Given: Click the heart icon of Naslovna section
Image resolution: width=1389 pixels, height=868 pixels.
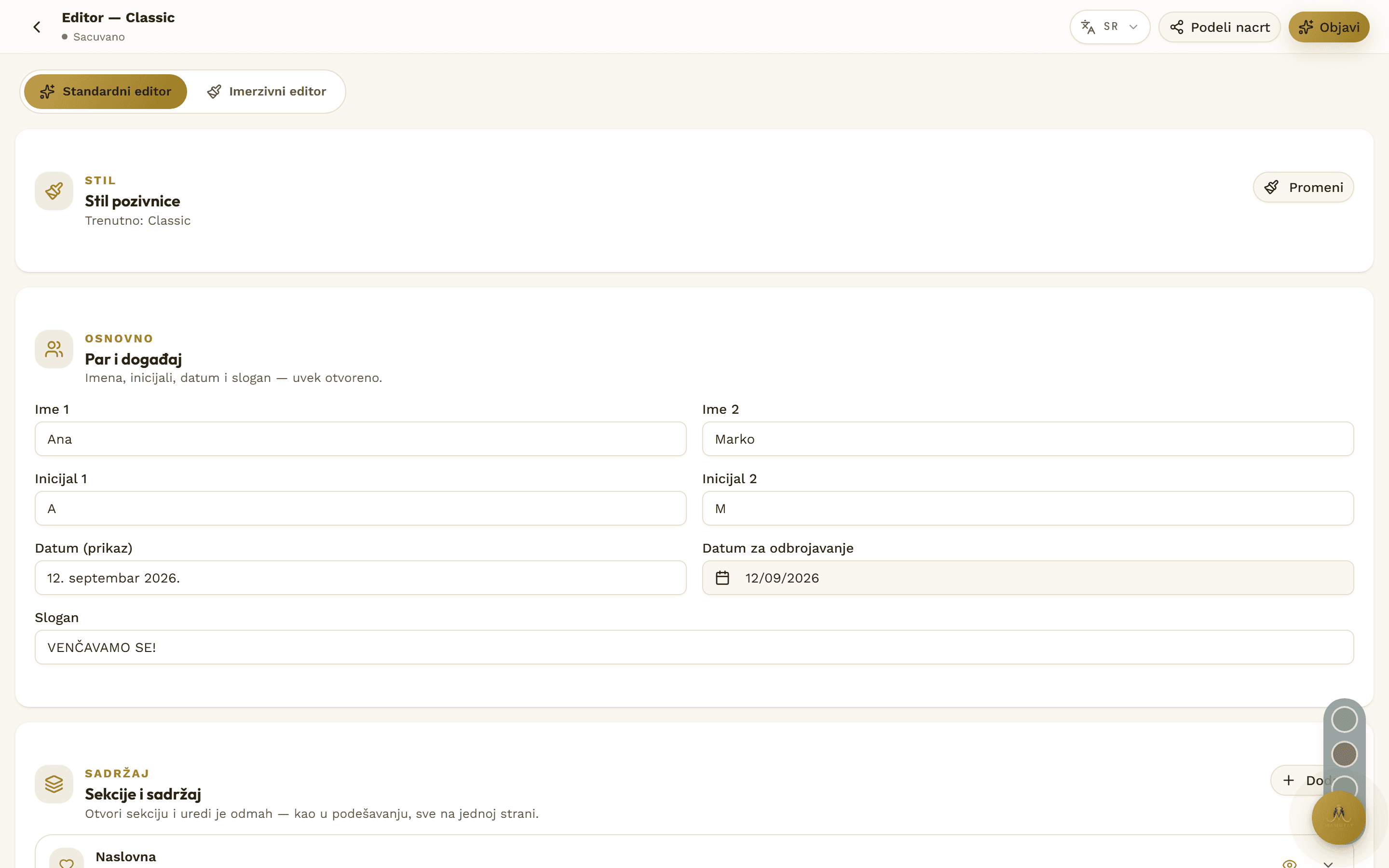Looking at the screenshot, I should (67, 861).
